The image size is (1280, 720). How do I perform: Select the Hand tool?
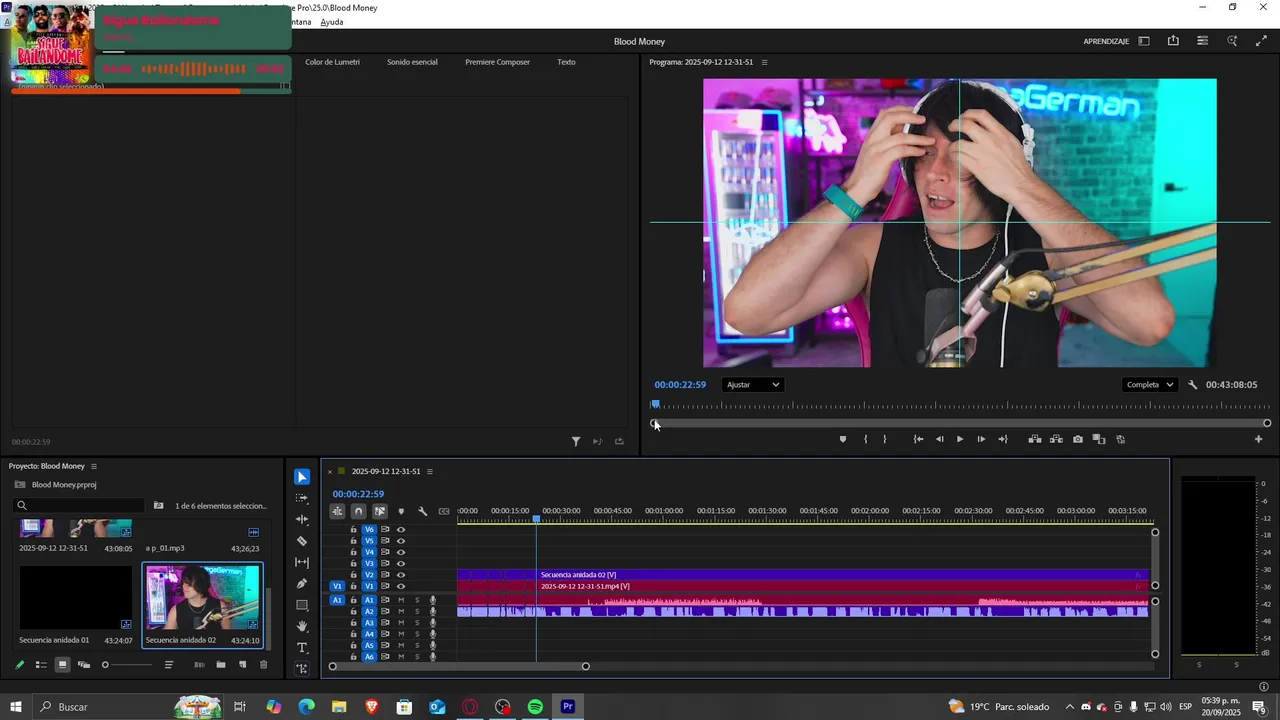pyautogui.click(x=302, y=626)
